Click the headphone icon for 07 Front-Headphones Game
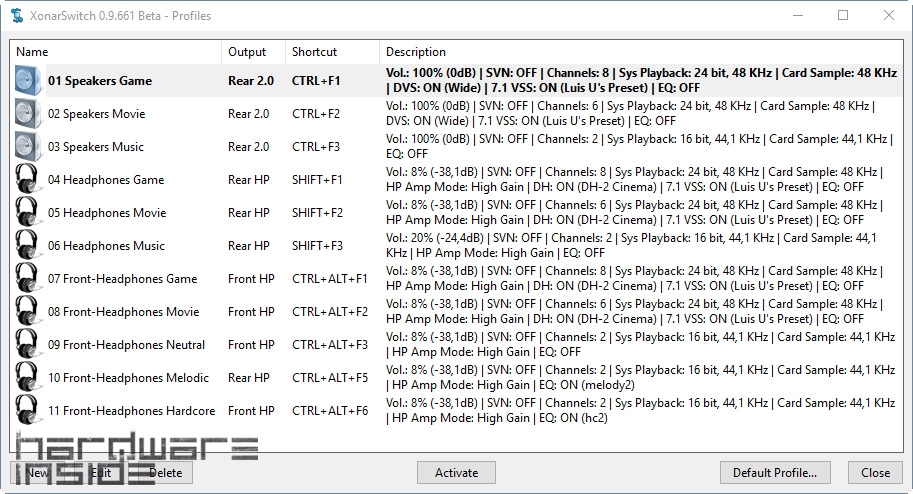This screenshot has width=913, height=494. 27,278
